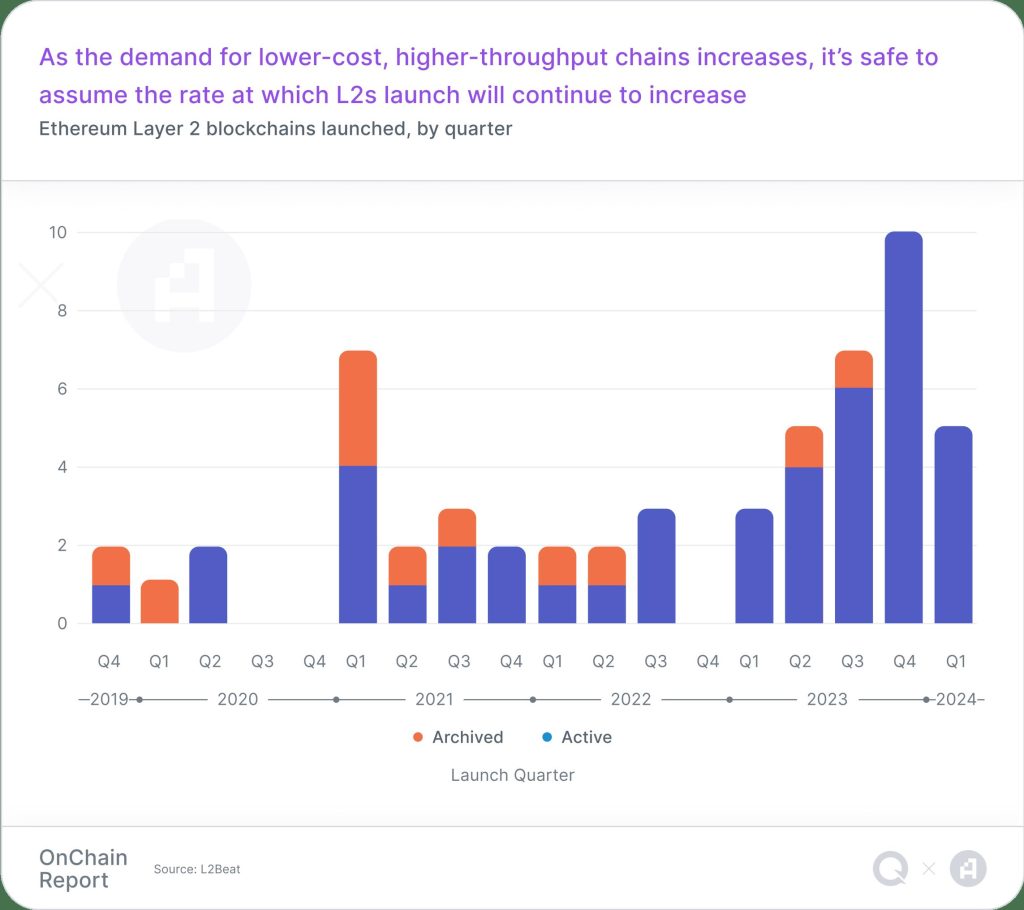Click the orange segment of the 7-high 2021 bar

358,408
